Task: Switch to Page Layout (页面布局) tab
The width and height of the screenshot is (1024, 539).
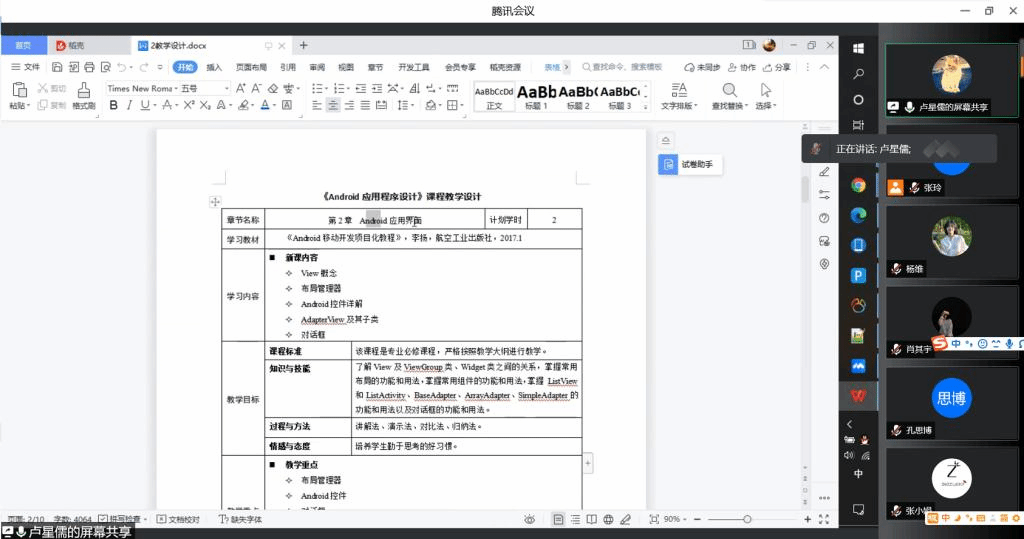Action: point(251,67)
